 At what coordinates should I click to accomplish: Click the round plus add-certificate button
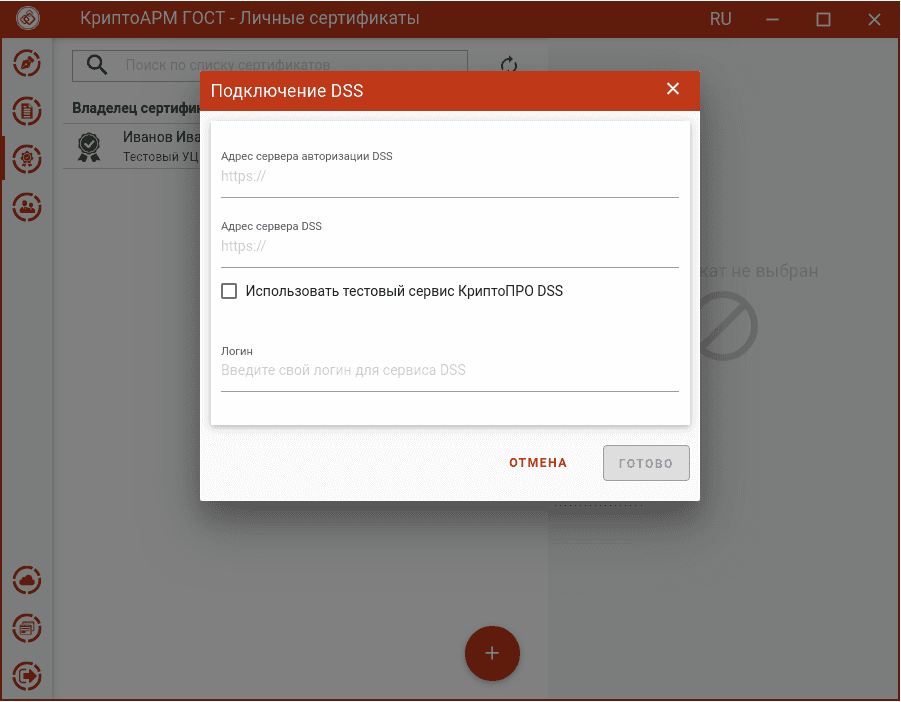(x=492, y=653)
